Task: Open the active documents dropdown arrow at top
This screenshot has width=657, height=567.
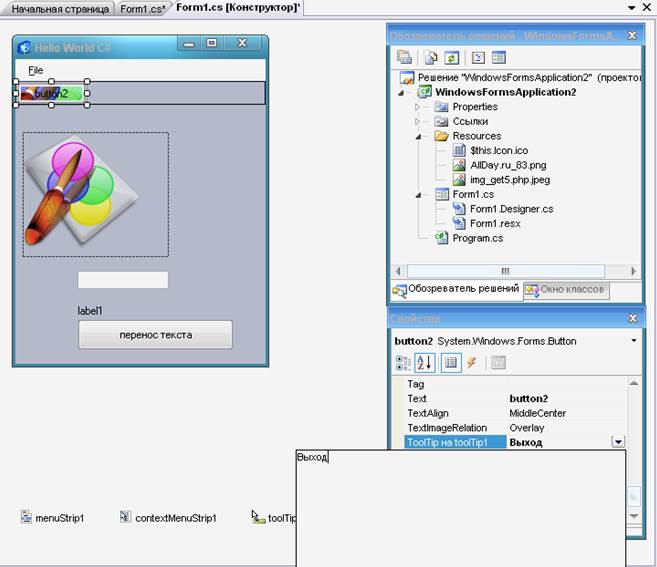Action: (x=632, y=8)
